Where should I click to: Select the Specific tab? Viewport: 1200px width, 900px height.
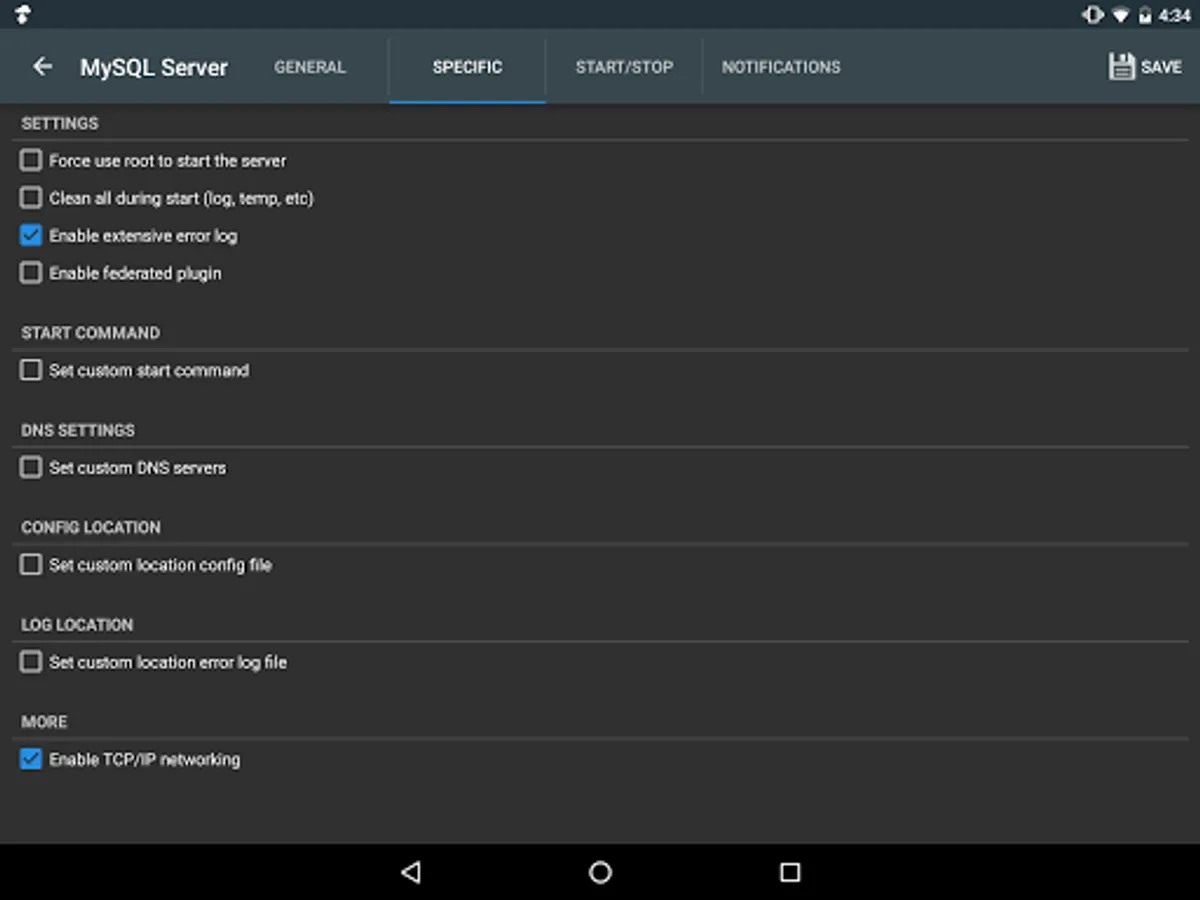[467, 67]
